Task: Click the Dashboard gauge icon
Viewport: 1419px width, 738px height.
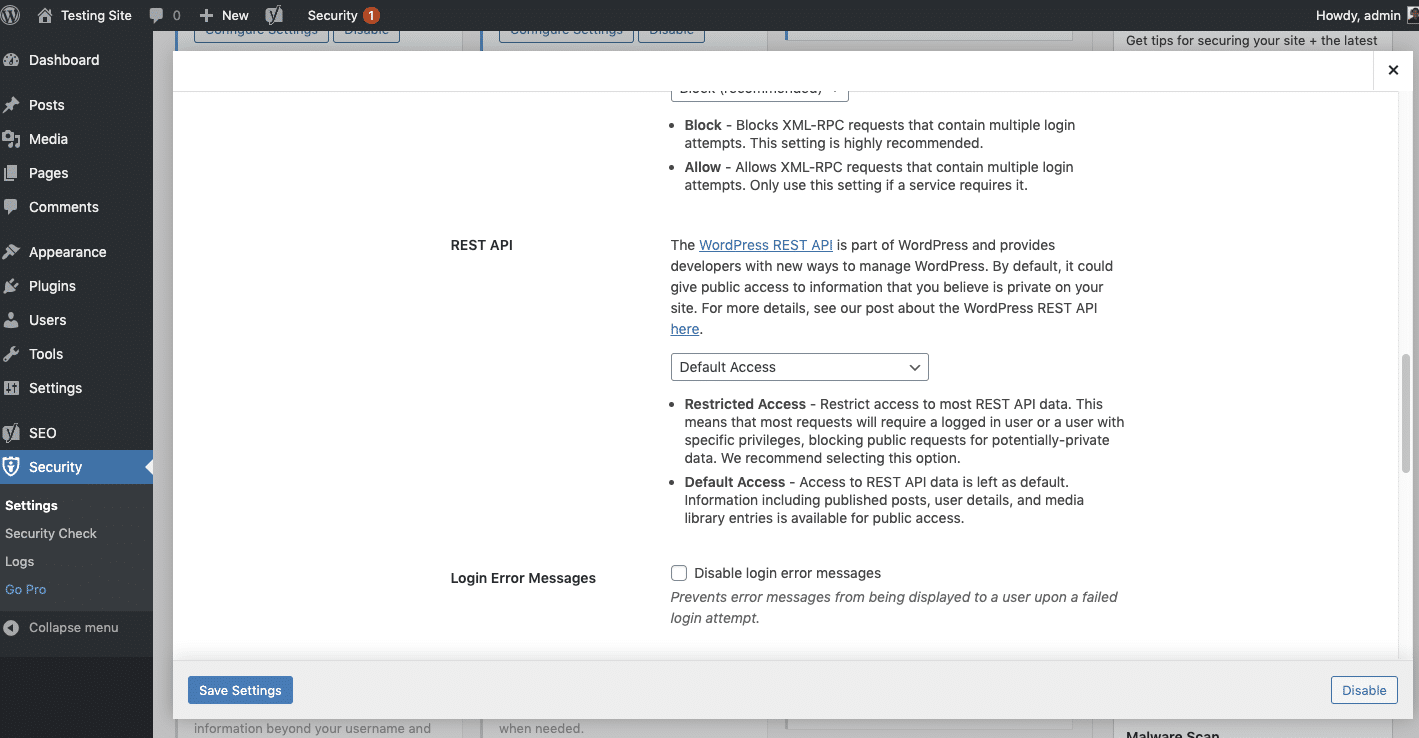Action: 12,60
